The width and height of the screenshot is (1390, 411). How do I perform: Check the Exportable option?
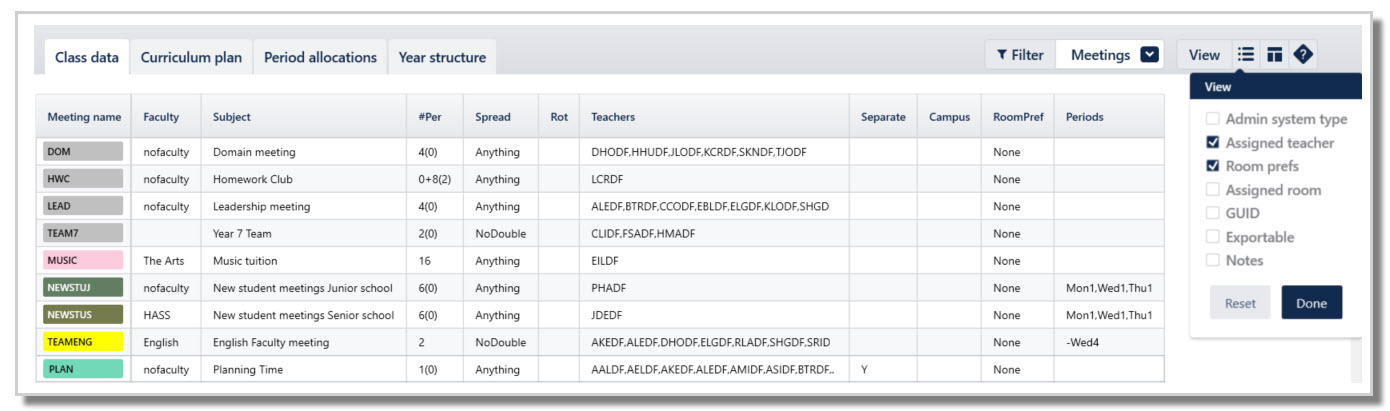click(1213, 237)
